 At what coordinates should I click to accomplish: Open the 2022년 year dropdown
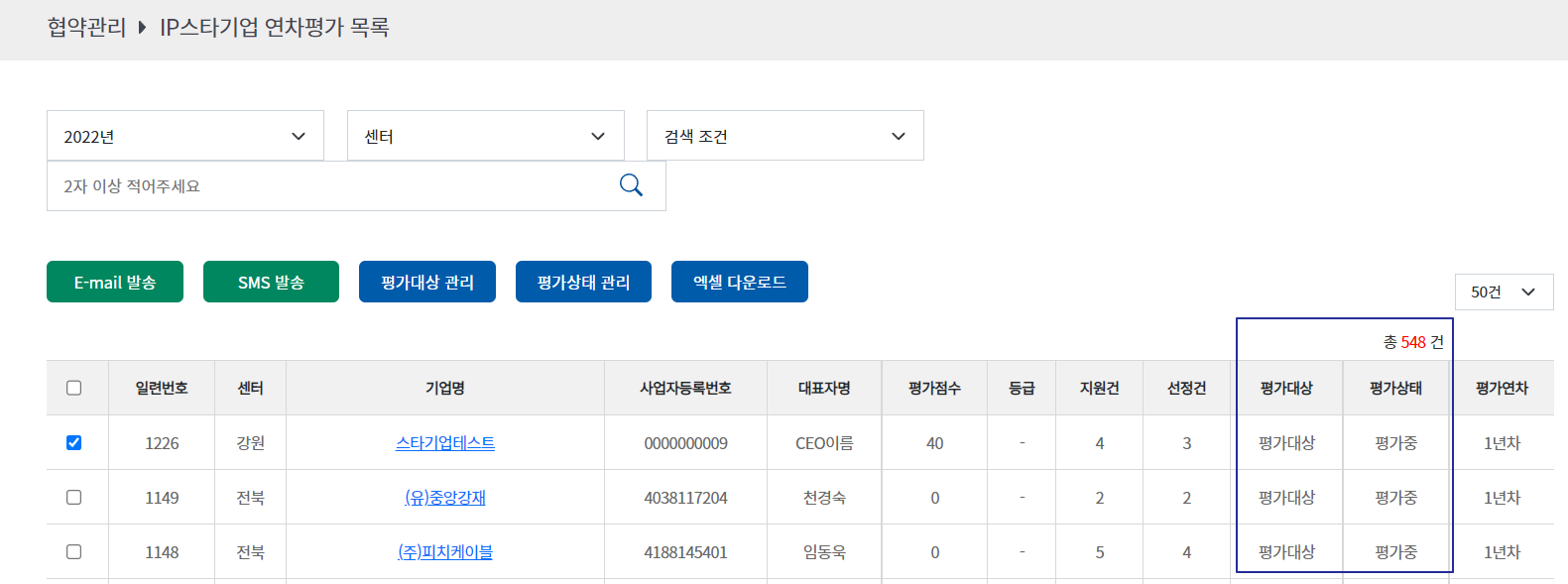tap(185, 136)
